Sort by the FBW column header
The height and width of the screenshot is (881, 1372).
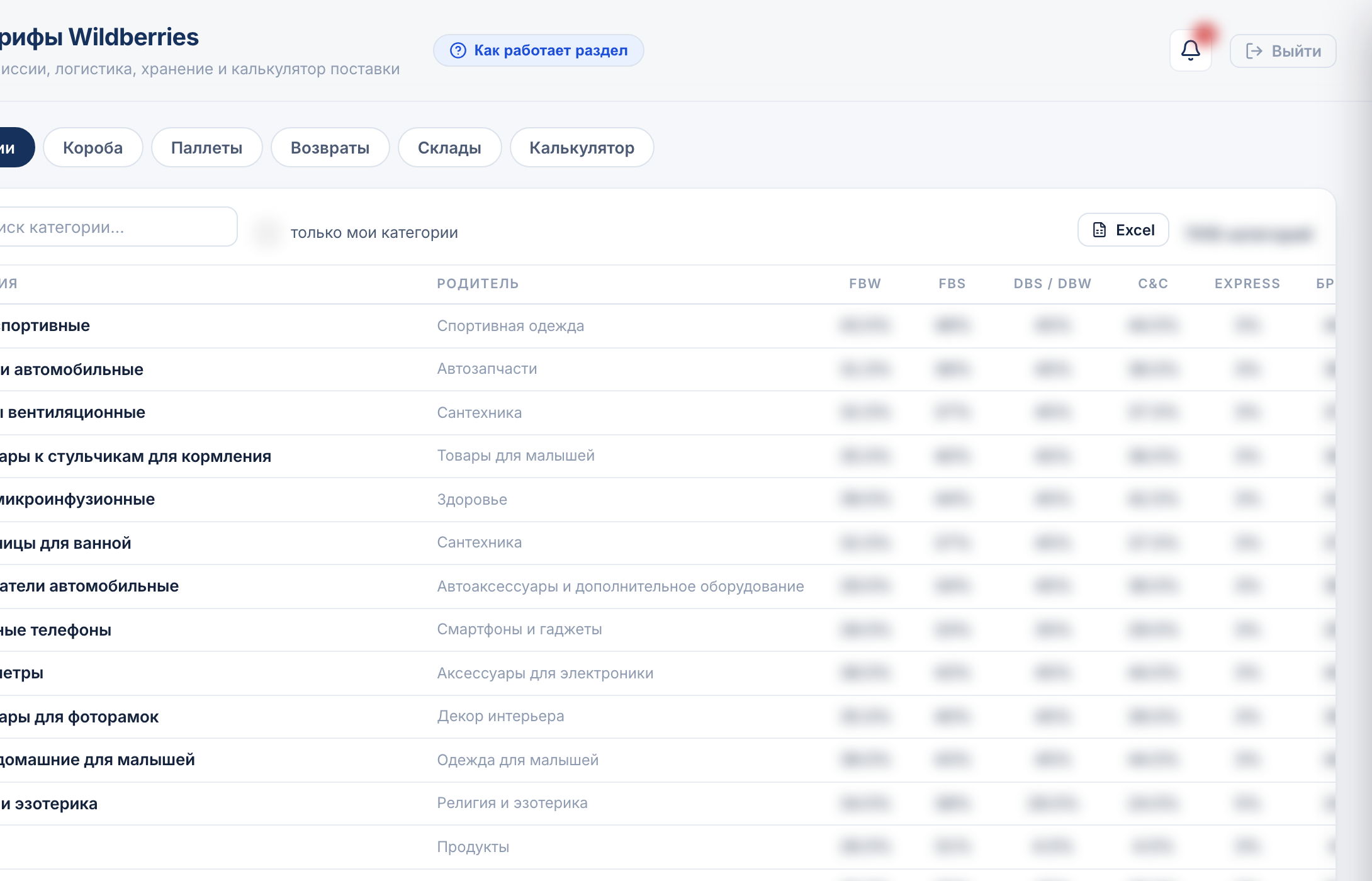(865, 284)
